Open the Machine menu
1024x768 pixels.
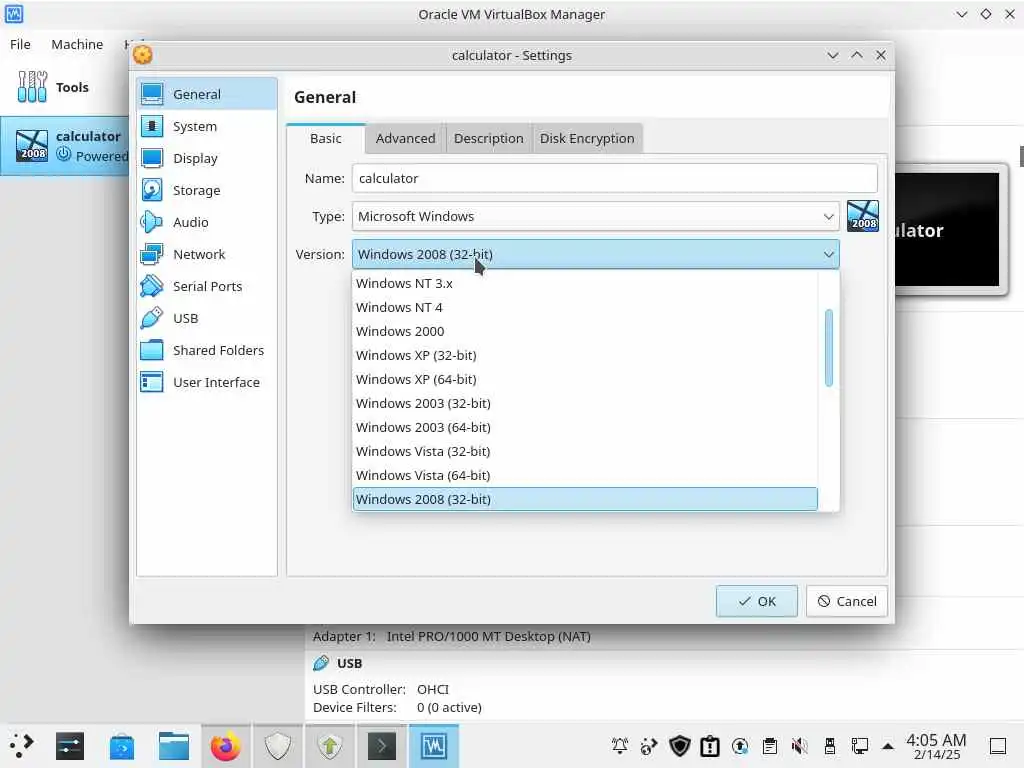coord(77,44)
